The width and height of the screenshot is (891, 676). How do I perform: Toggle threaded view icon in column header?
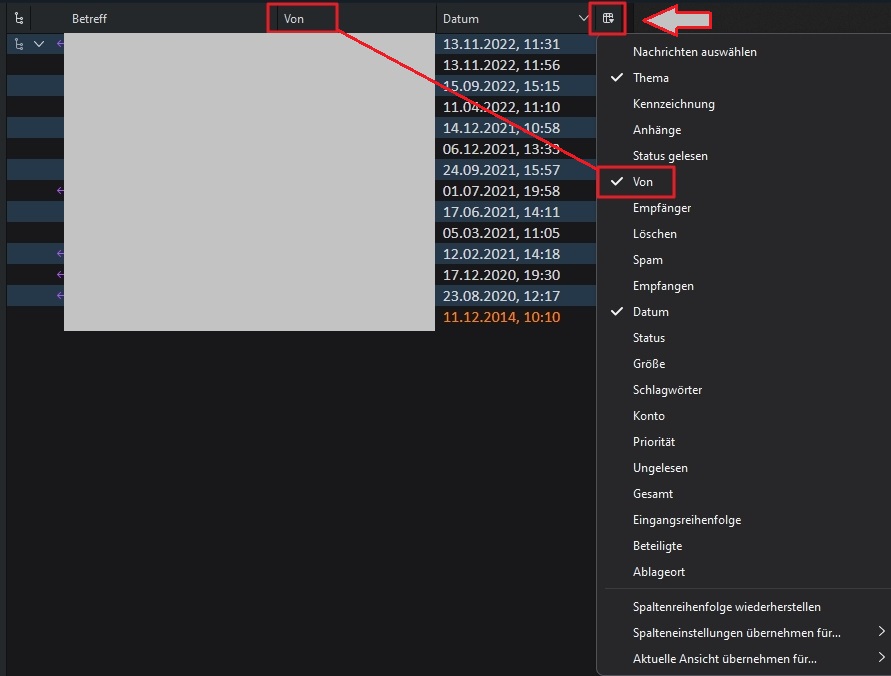(19, 18)
